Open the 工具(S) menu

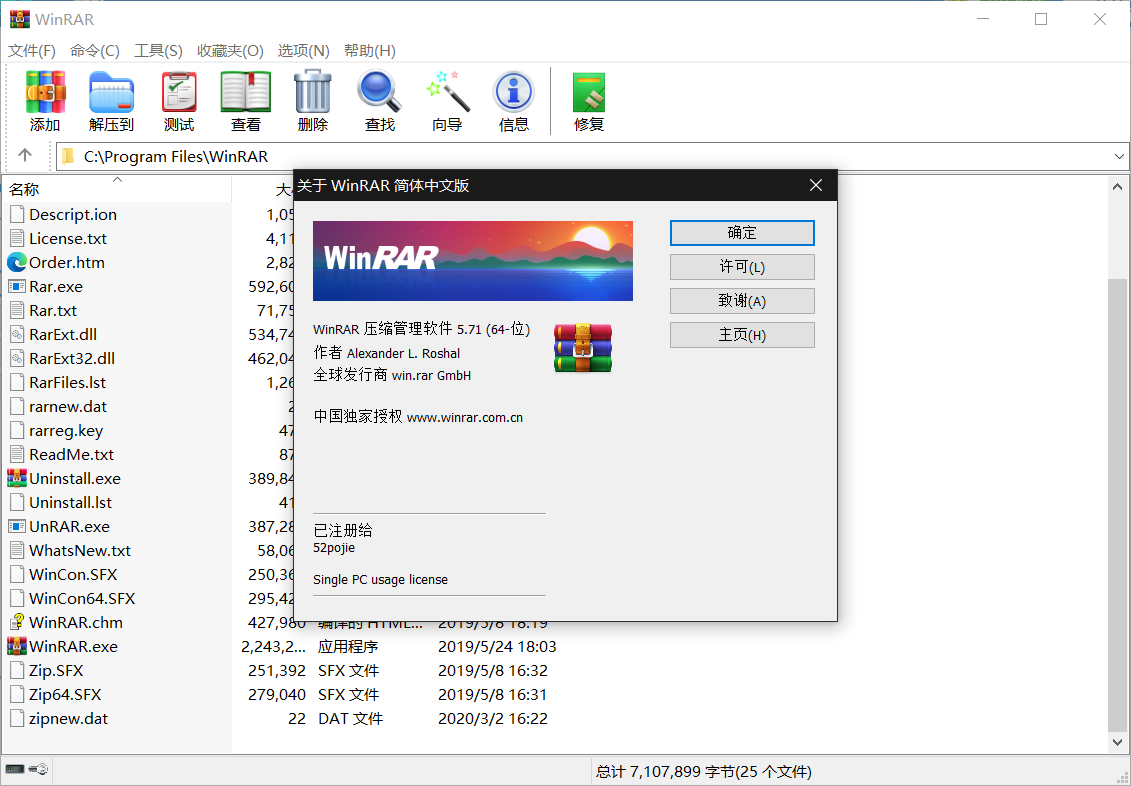click(158, 50)
